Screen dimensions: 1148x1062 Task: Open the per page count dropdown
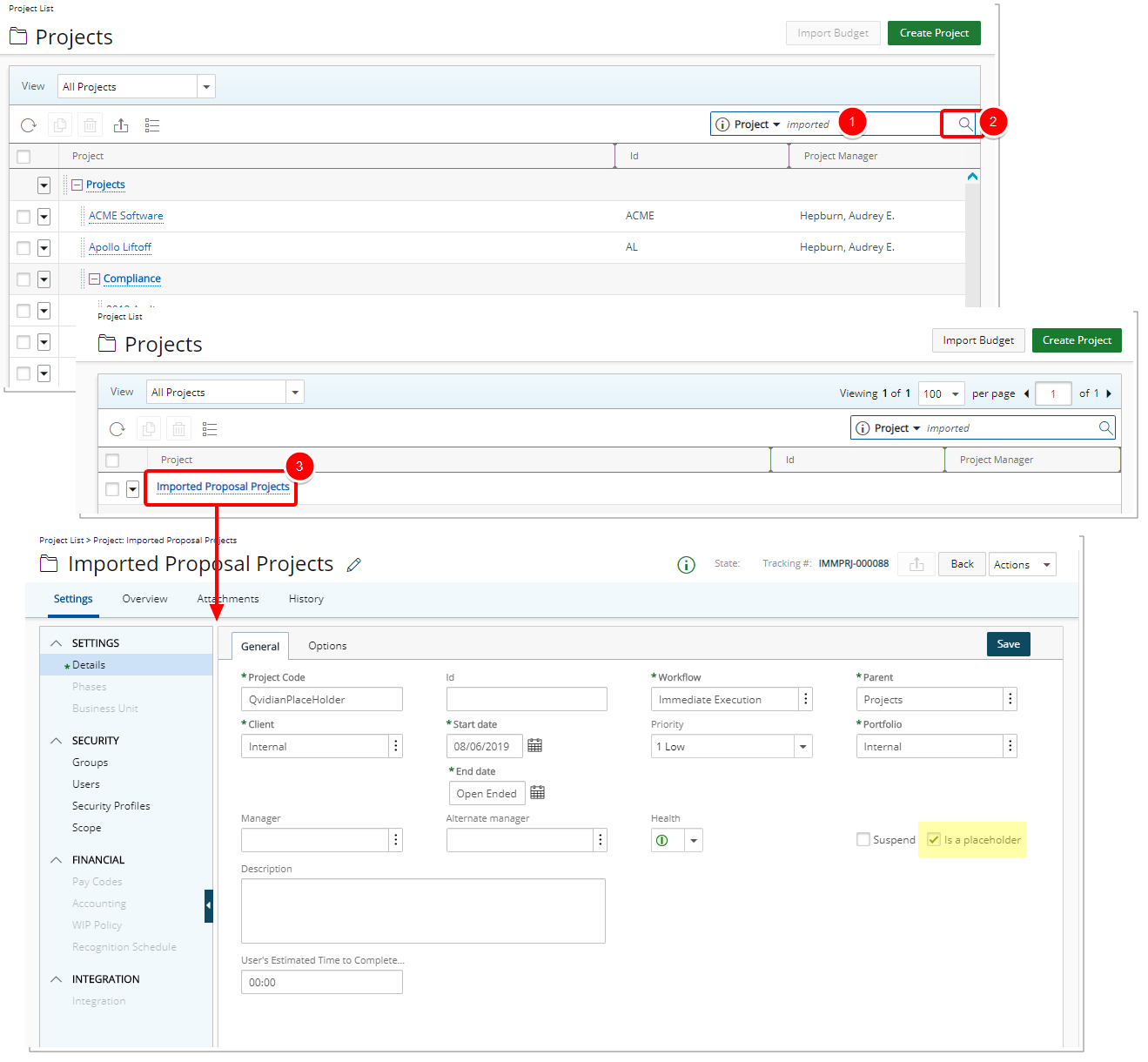pos(942,393)
